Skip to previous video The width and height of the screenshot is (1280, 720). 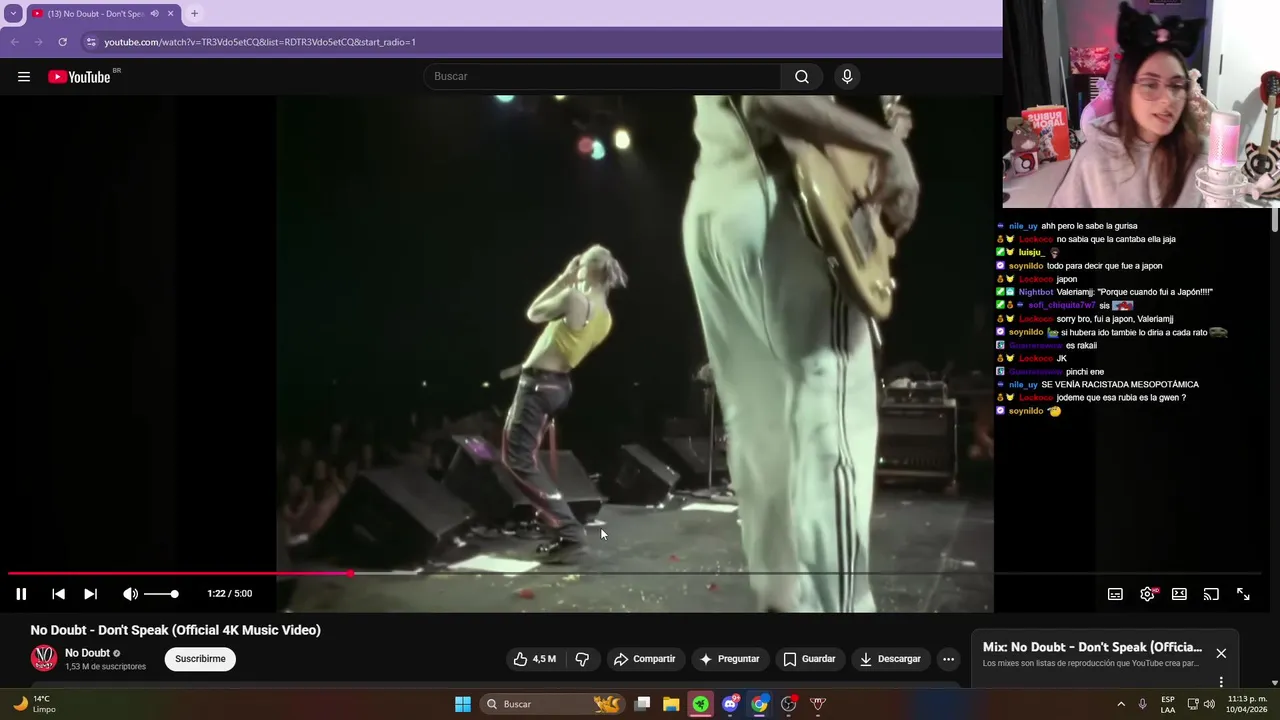[x=58, y=594]
